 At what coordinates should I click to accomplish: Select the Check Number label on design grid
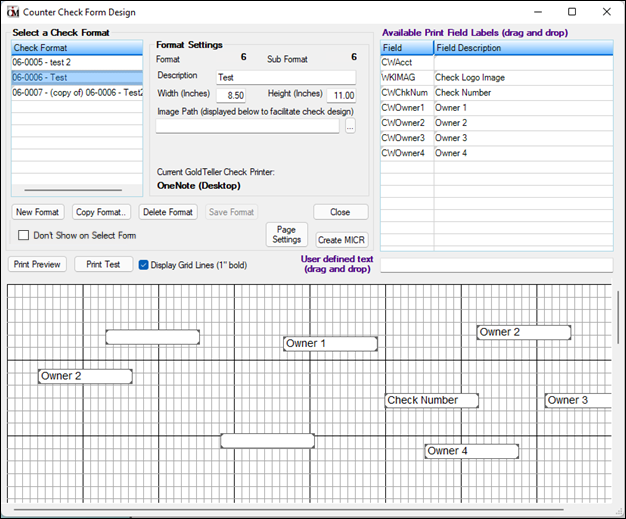(432, 400)
